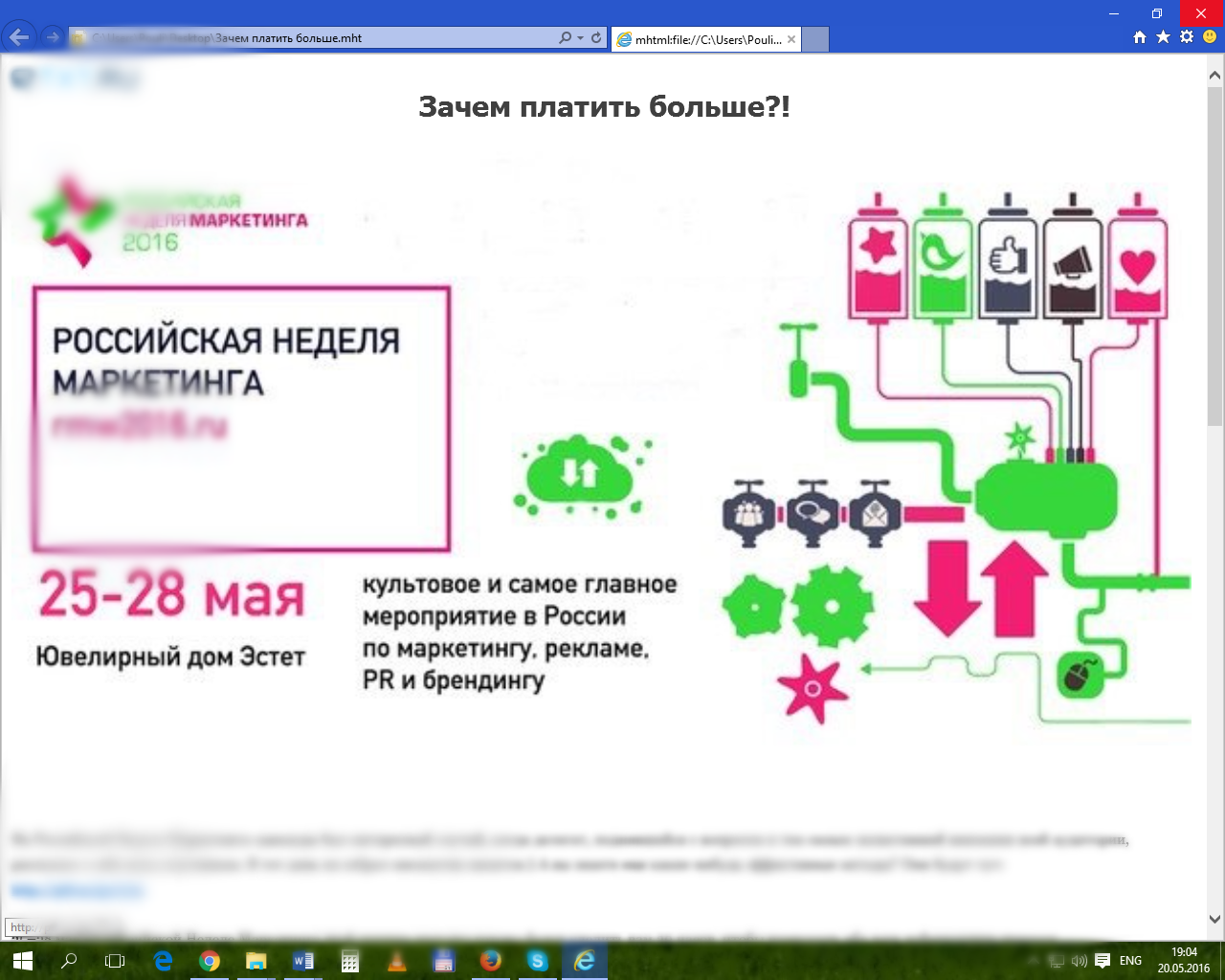Viewport: 1225px width, 980px height.
Task: Click the smiley feedback icon
Action: click(1210, 37)
